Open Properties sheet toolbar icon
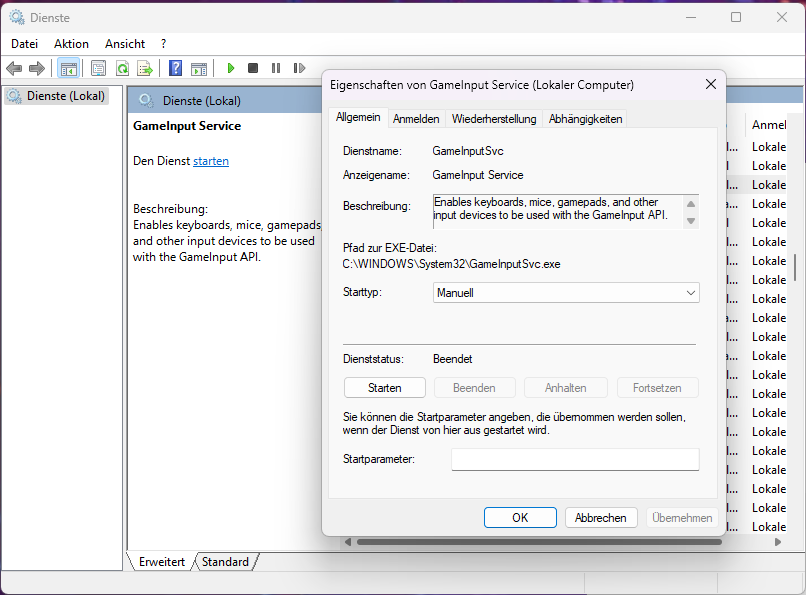The height and width of the screenshot is (595, 806). click(98, 68)
